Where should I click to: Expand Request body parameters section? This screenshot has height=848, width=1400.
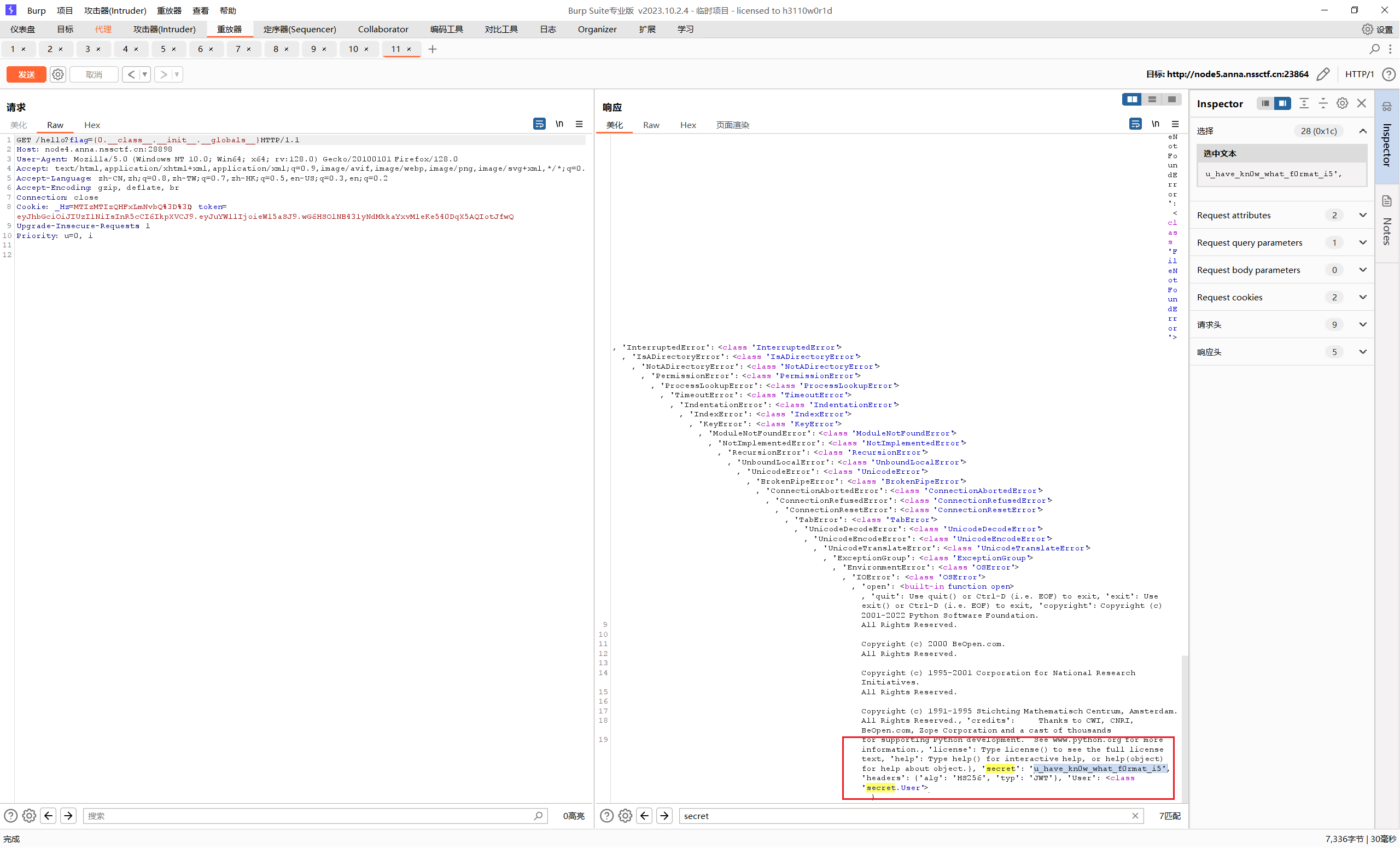(1362, 269)
